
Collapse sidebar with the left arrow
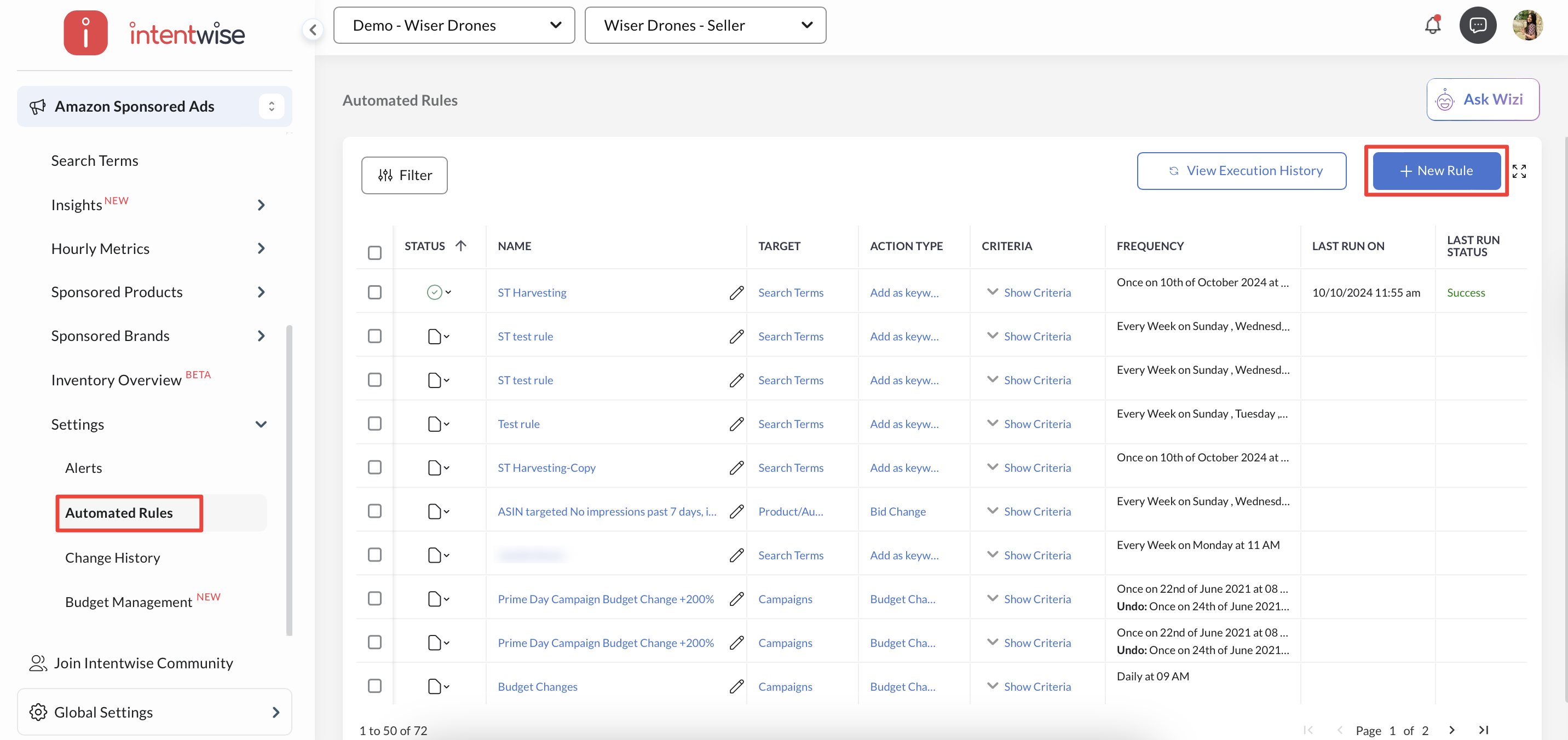pyautogui.click(x=313, y=28)
